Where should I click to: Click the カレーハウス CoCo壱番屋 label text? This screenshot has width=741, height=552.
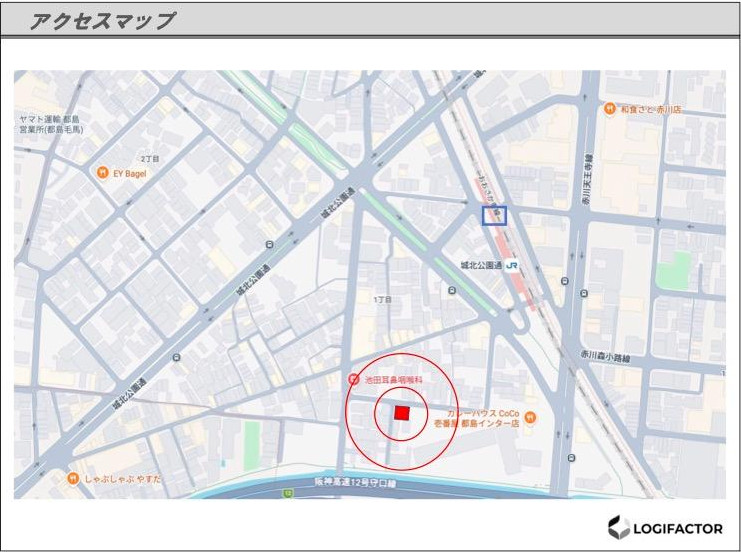476,418
